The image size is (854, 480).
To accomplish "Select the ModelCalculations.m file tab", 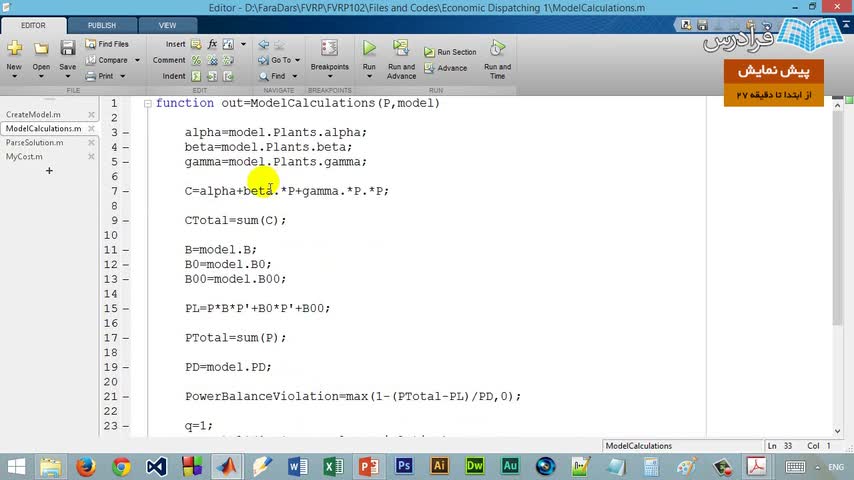I will pos(44,129).
